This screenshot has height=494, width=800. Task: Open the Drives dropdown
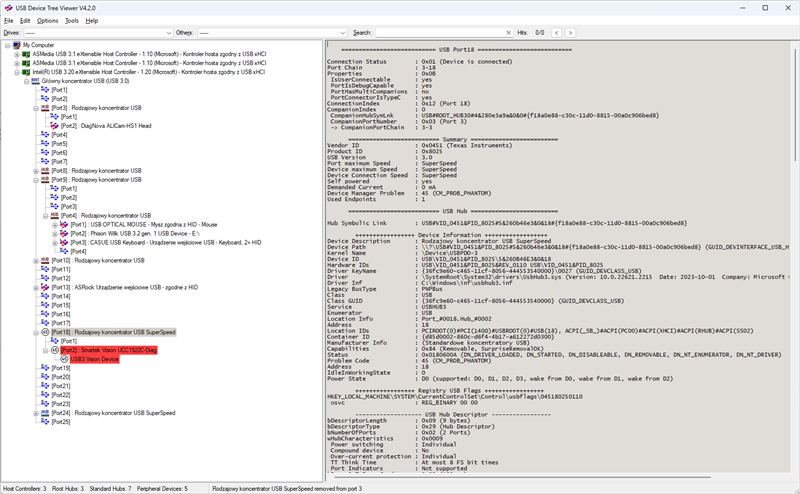pos(98,33)
